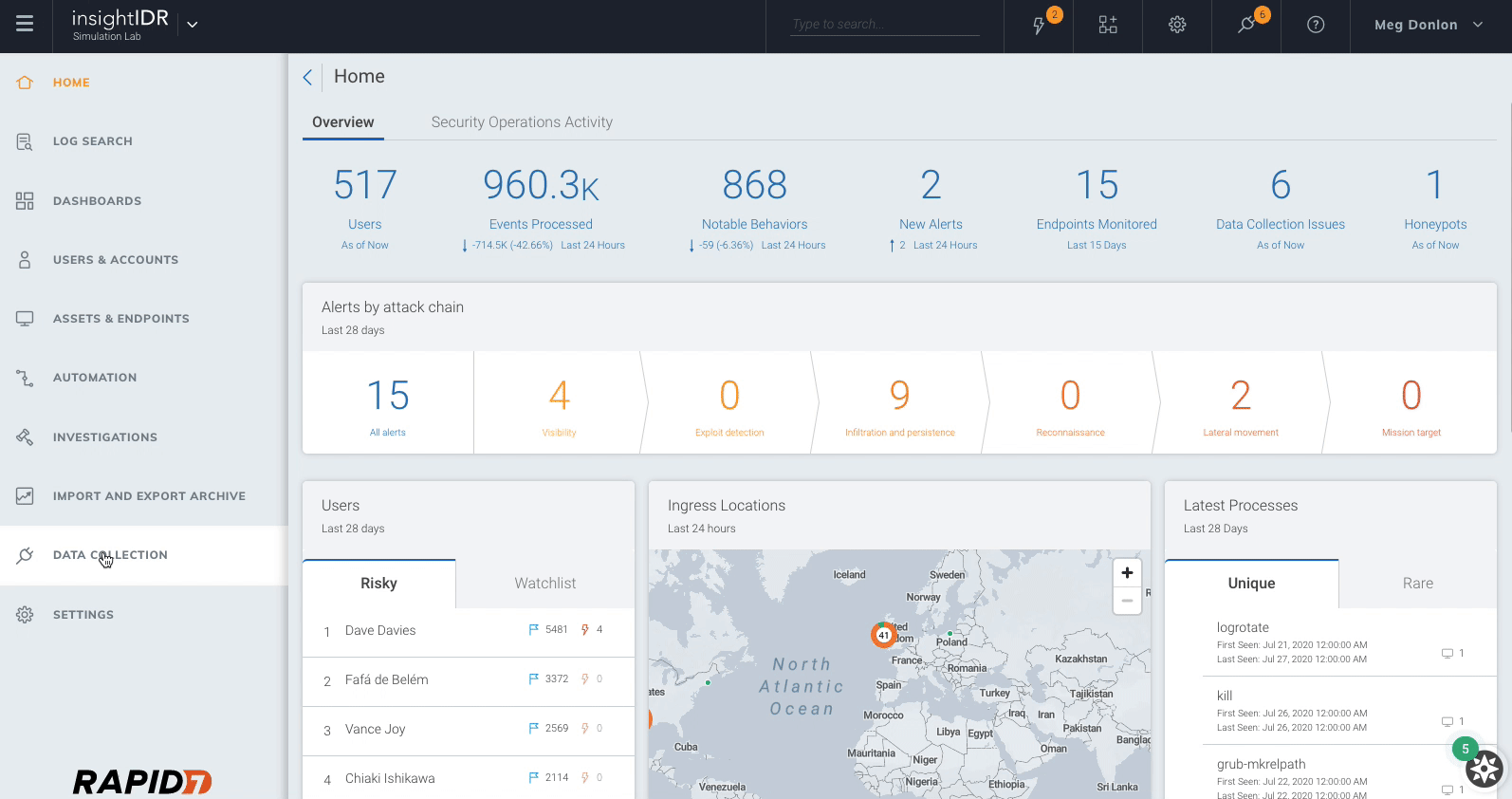
Task: Click the orange 41 map cluster marker
Action: 883,635
